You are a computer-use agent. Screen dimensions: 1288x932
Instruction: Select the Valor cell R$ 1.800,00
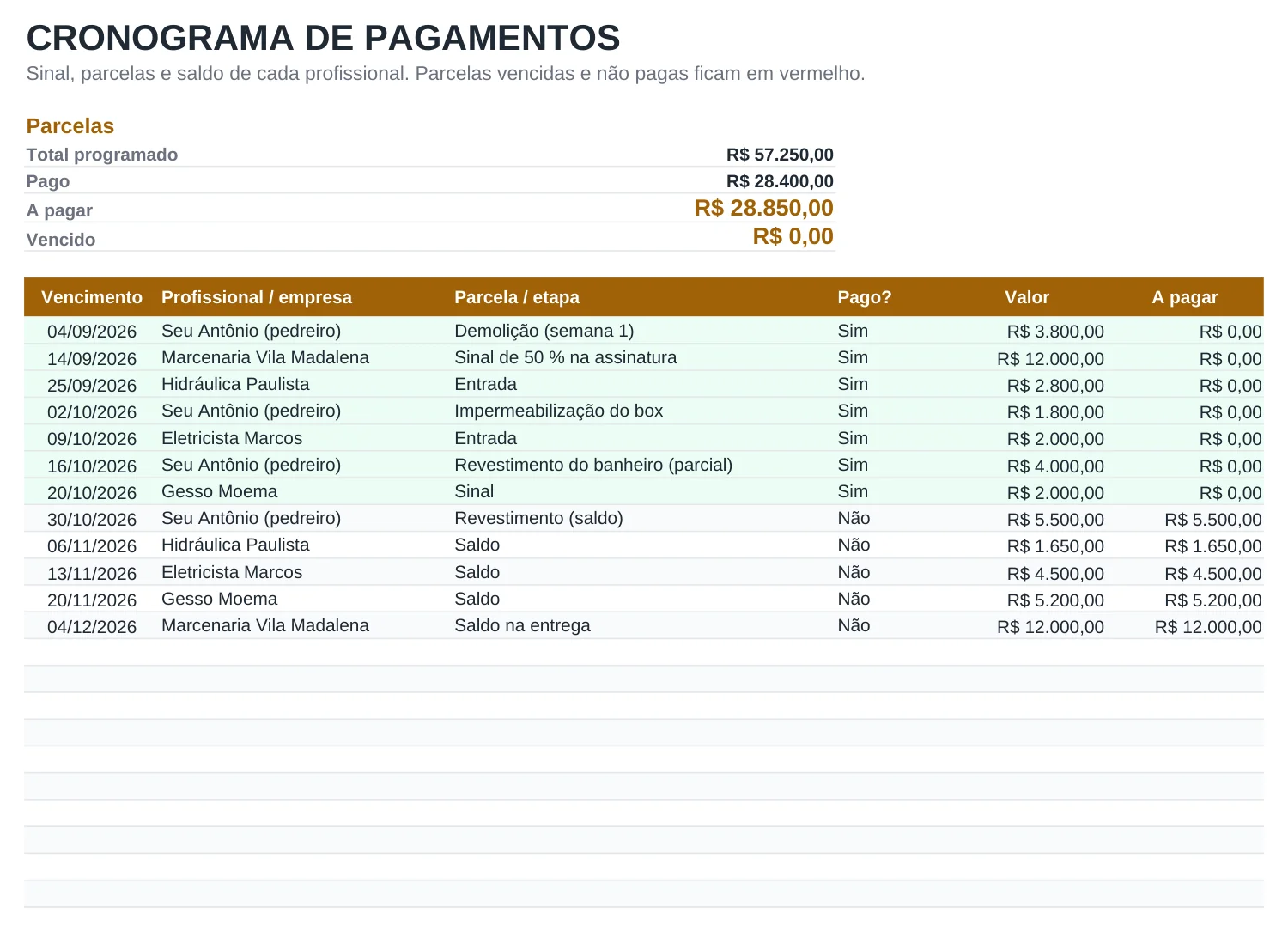tap(1055, 412)
